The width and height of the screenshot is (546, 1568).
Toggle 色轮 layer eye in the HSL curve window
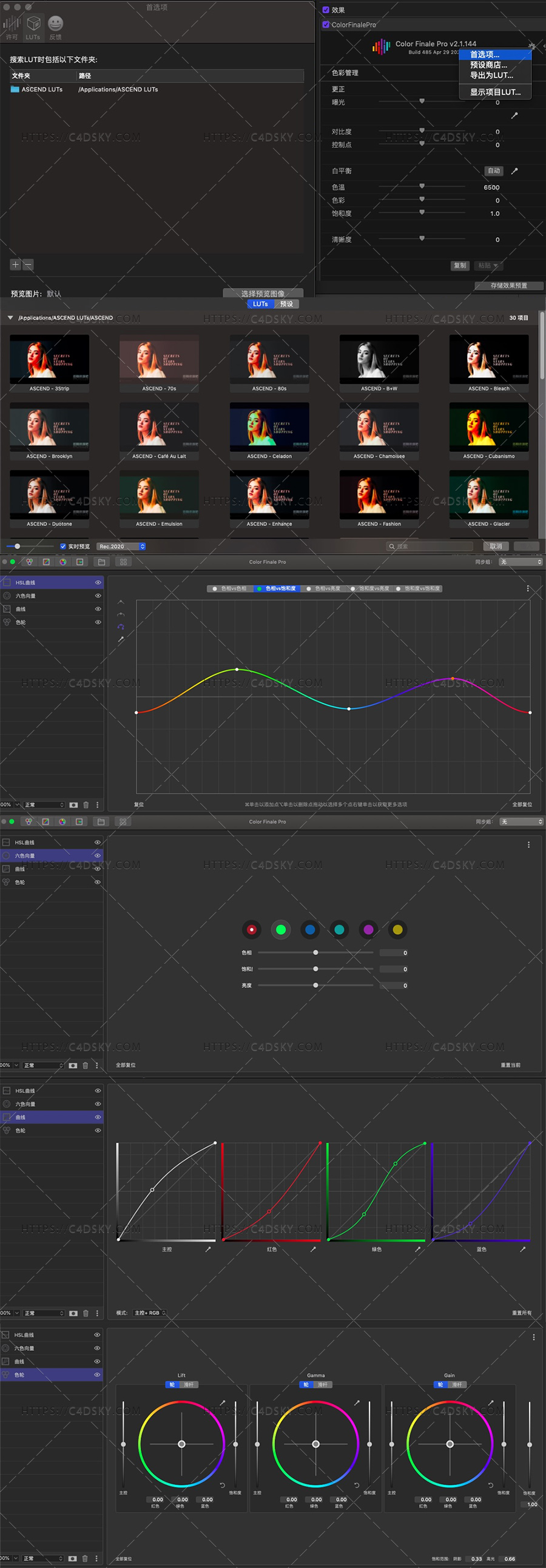point(98,622)
